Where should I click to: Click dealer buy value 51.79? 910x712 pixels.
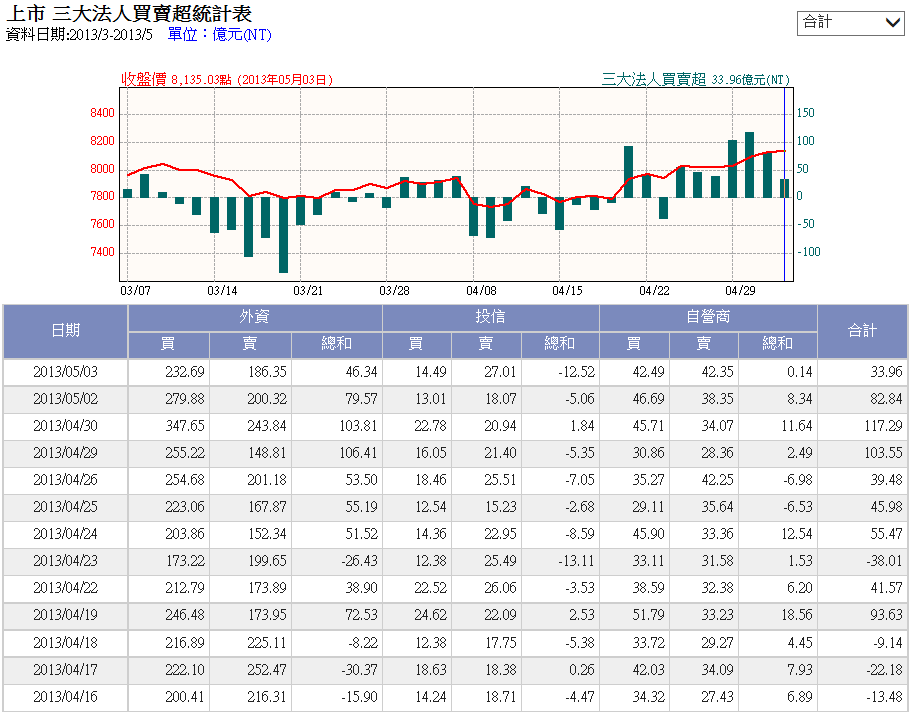pos(648,615)
